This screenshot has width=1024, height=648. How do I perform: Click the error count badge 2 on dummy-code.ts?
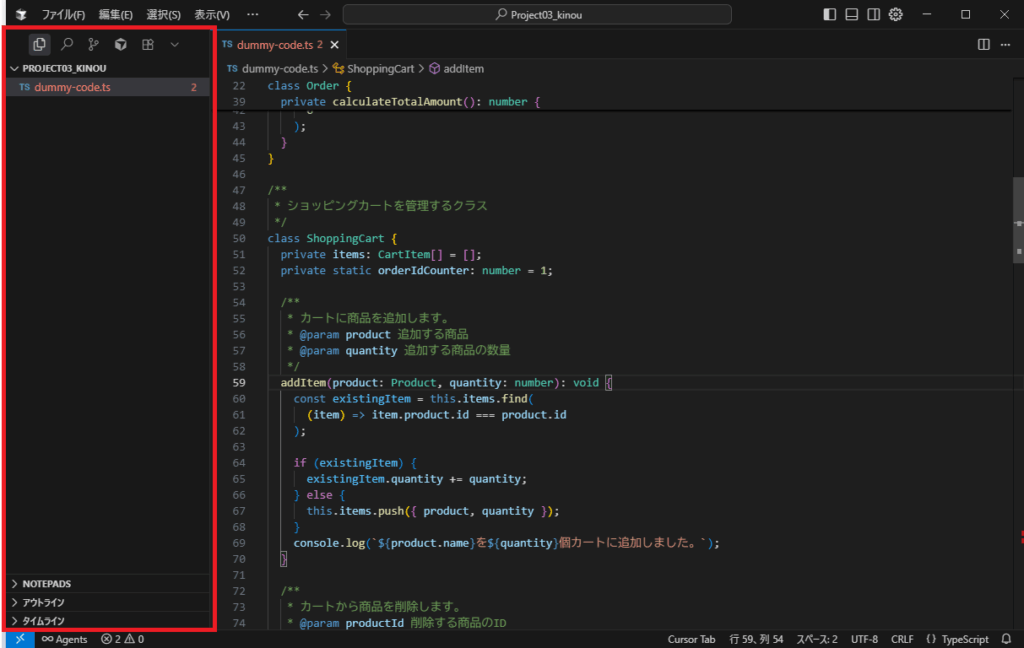coord(194,87)
